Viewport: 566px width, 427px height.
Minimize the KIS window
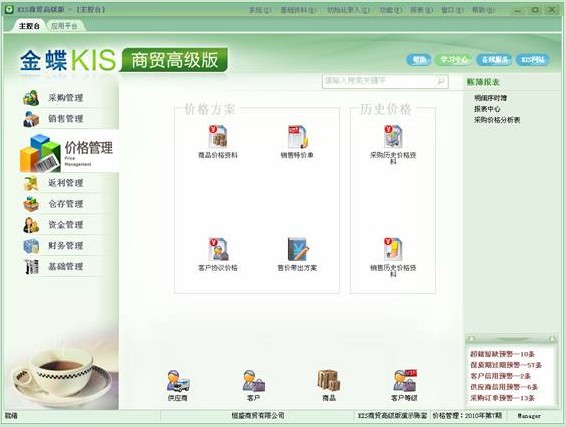pos(518,10)
